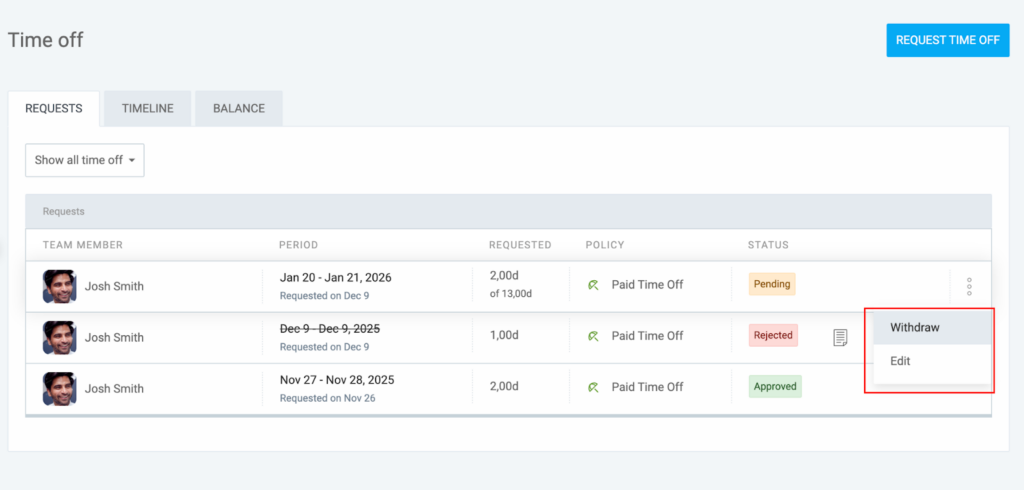Click the Paid Time Off icon in the Pending row

click(x=594, y=285)
